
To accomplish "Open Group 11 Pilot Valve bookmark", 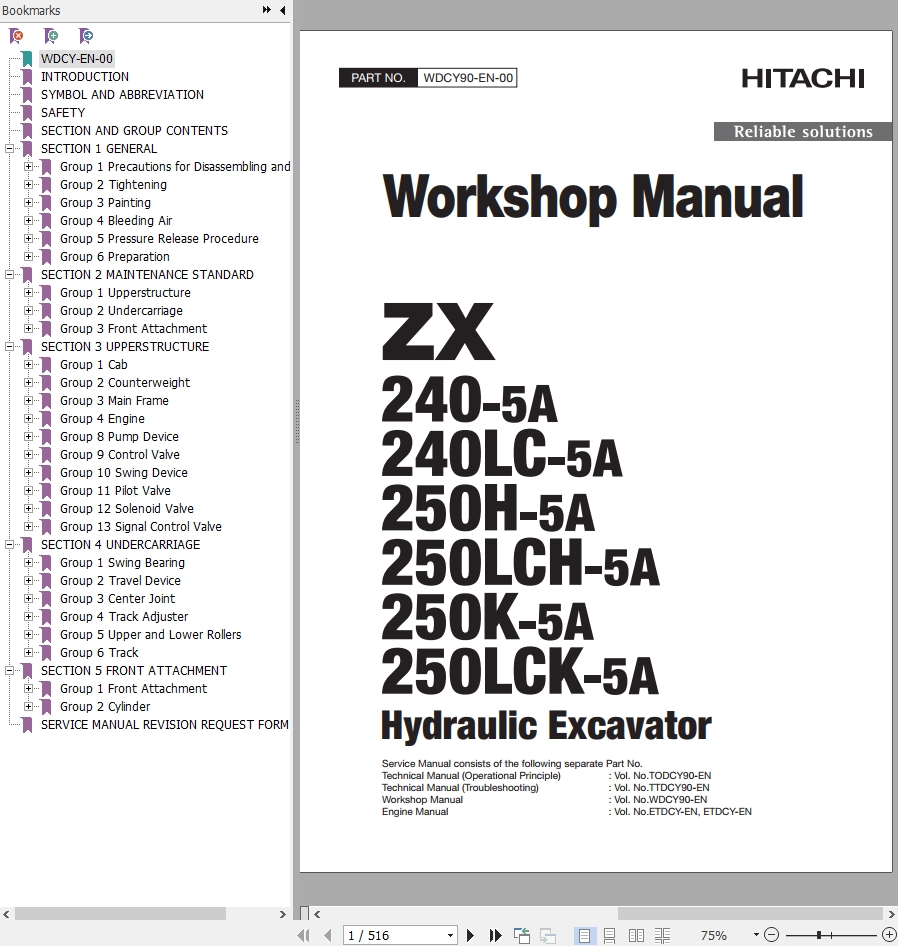I will pos(115,490).
